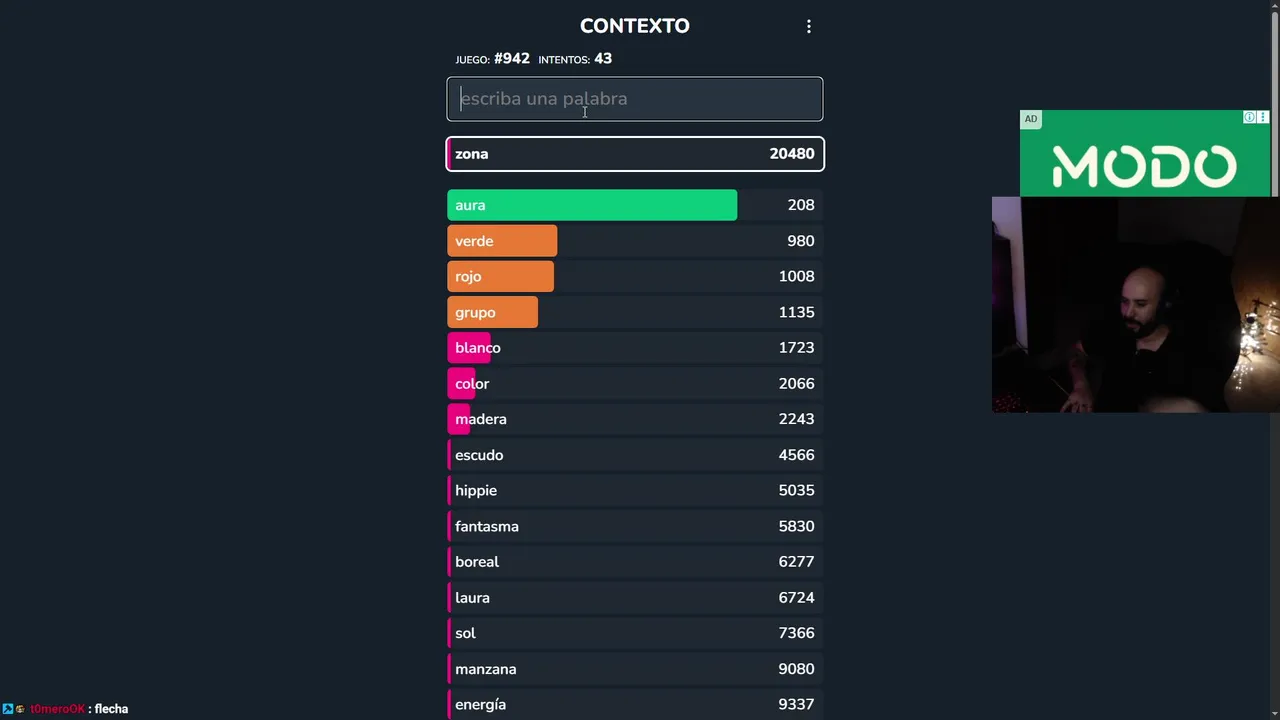This screenshot has height=720, width=1280.
Task: Focus the 'escriba una palabra' input field
Action: pyautogui.click(x=635, y=99)
